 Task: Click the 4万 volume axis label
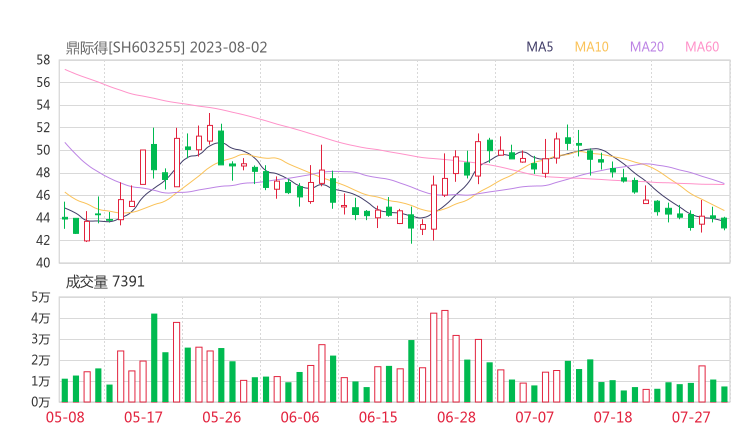(x=41, y=318)
